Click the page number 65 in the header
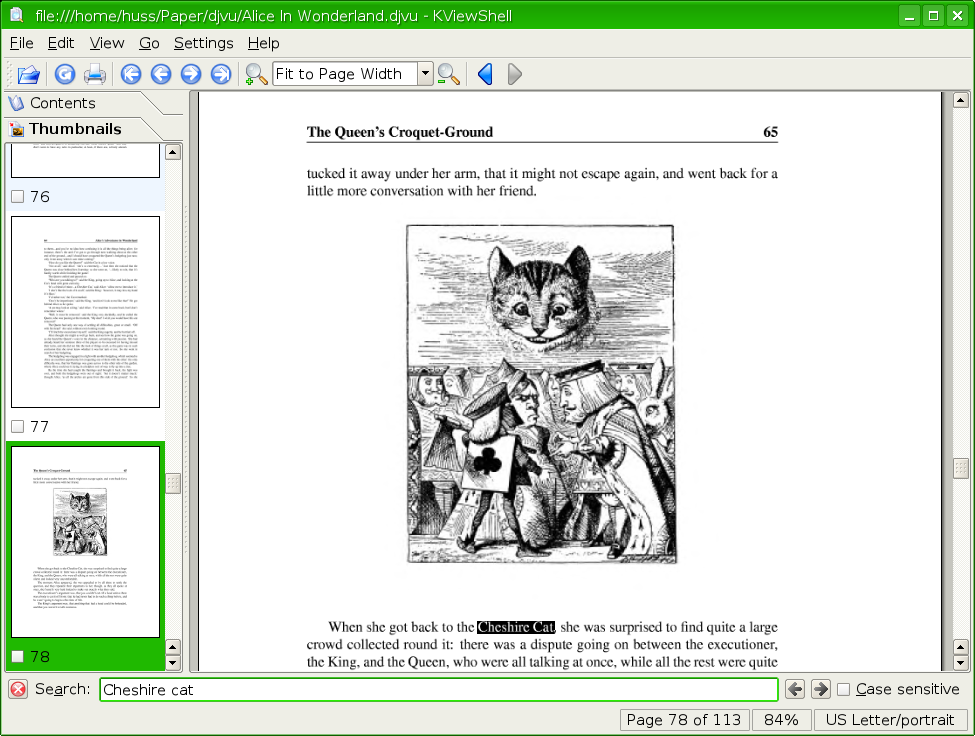Viewport: 975px width, 736px height. pyautogui.click(x=770, y=132)
